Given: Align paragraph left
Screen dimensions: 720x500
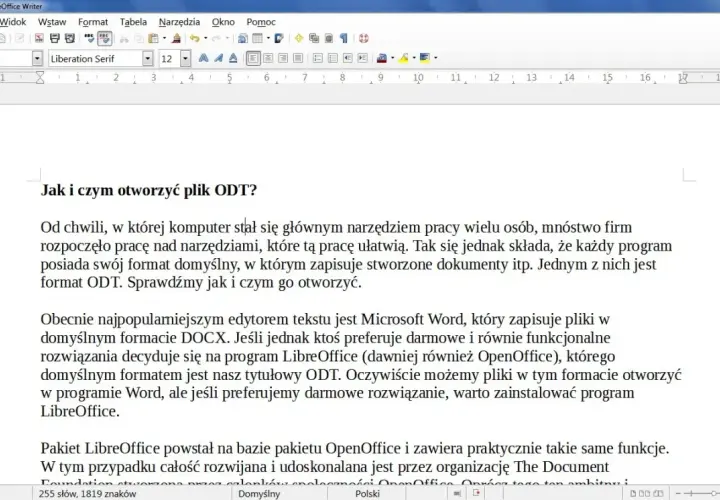Looking at the screenshot, I should point(253,58).
